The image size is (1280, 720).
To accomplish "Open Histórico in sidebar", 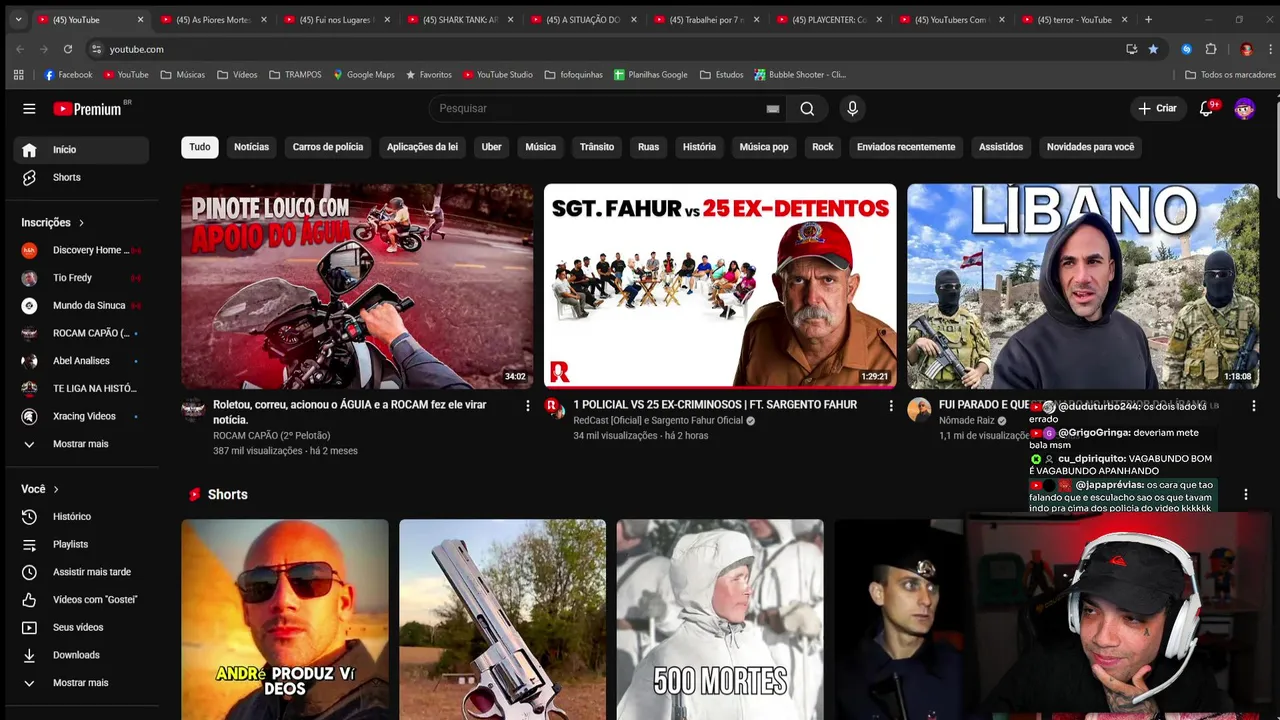I will click(81, 516).
